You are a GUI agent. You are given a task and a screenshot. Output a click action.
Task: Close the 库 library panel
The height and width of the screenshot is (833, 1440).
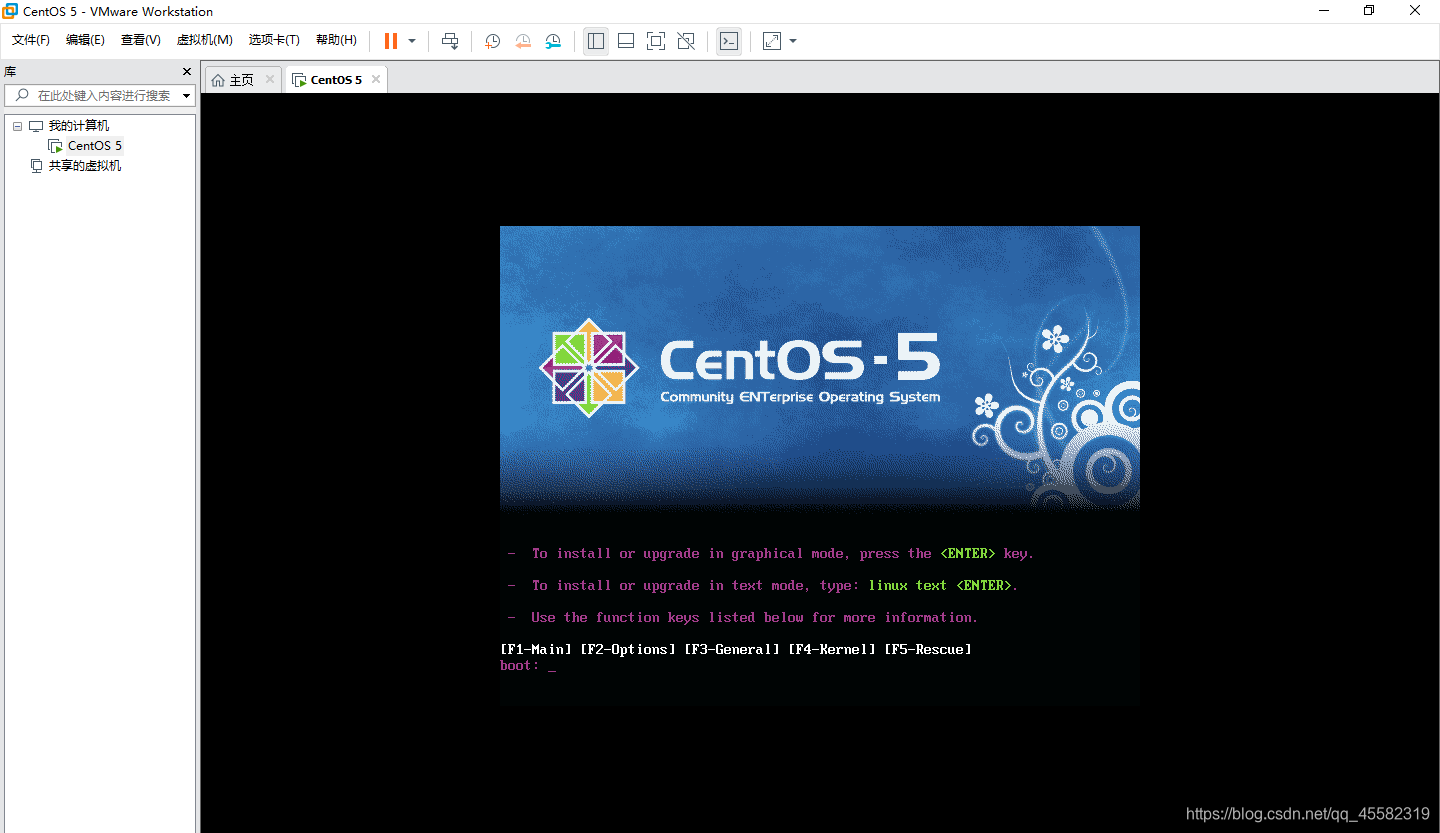(186, 72)
